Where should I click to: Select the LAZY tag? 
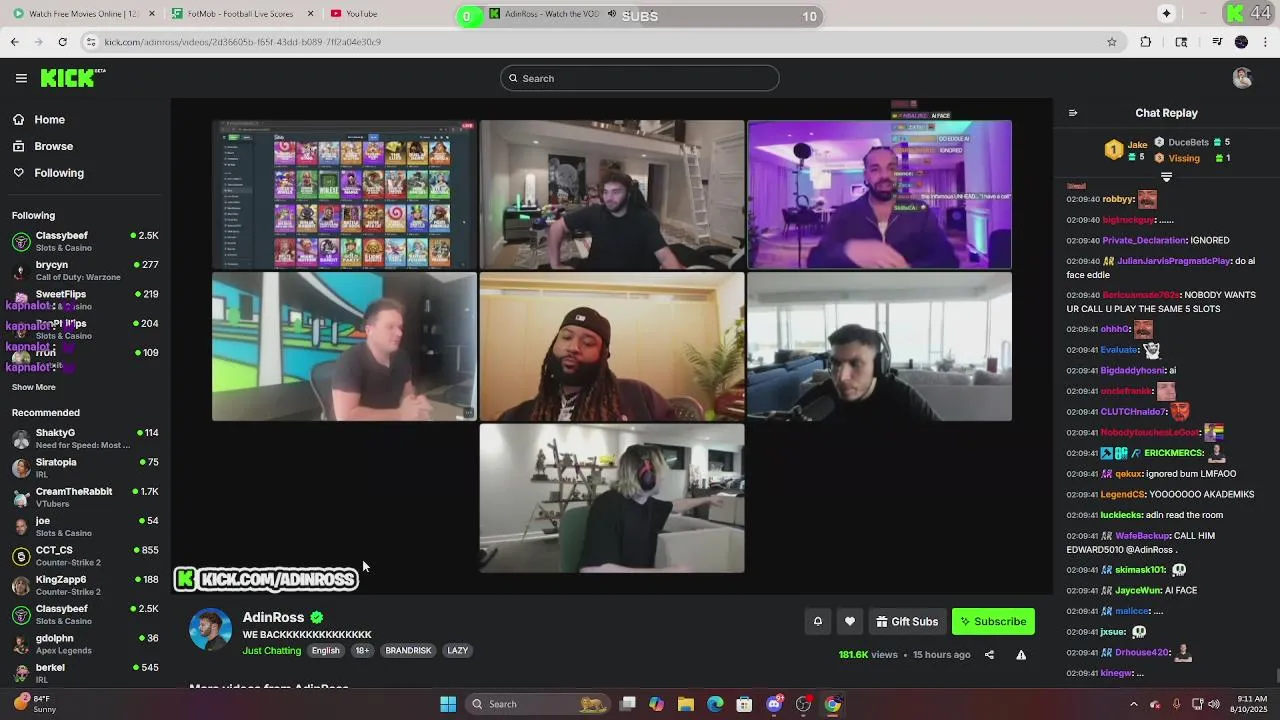[457, 650]
